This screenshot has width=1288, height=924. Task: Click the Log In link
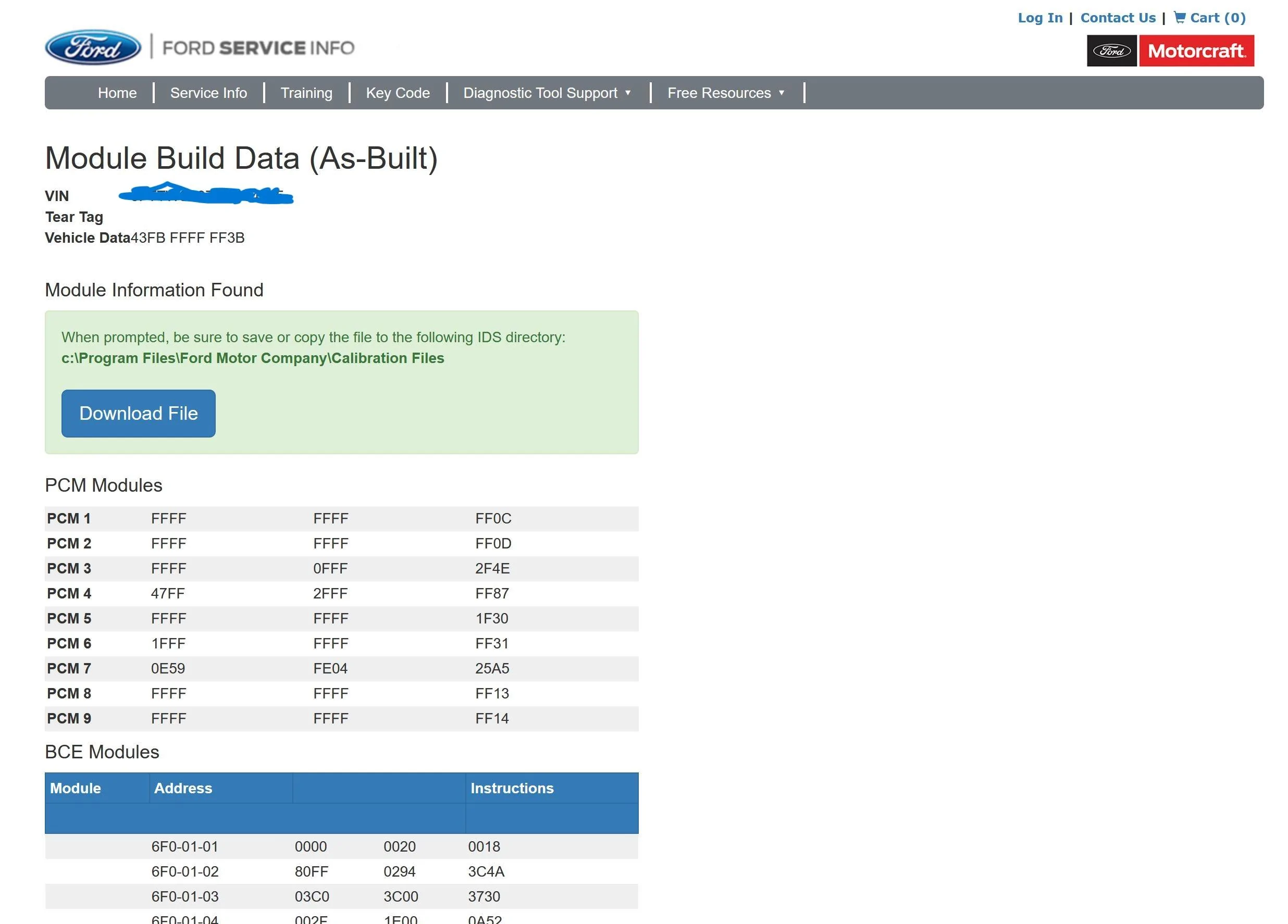pos(1040,18)
